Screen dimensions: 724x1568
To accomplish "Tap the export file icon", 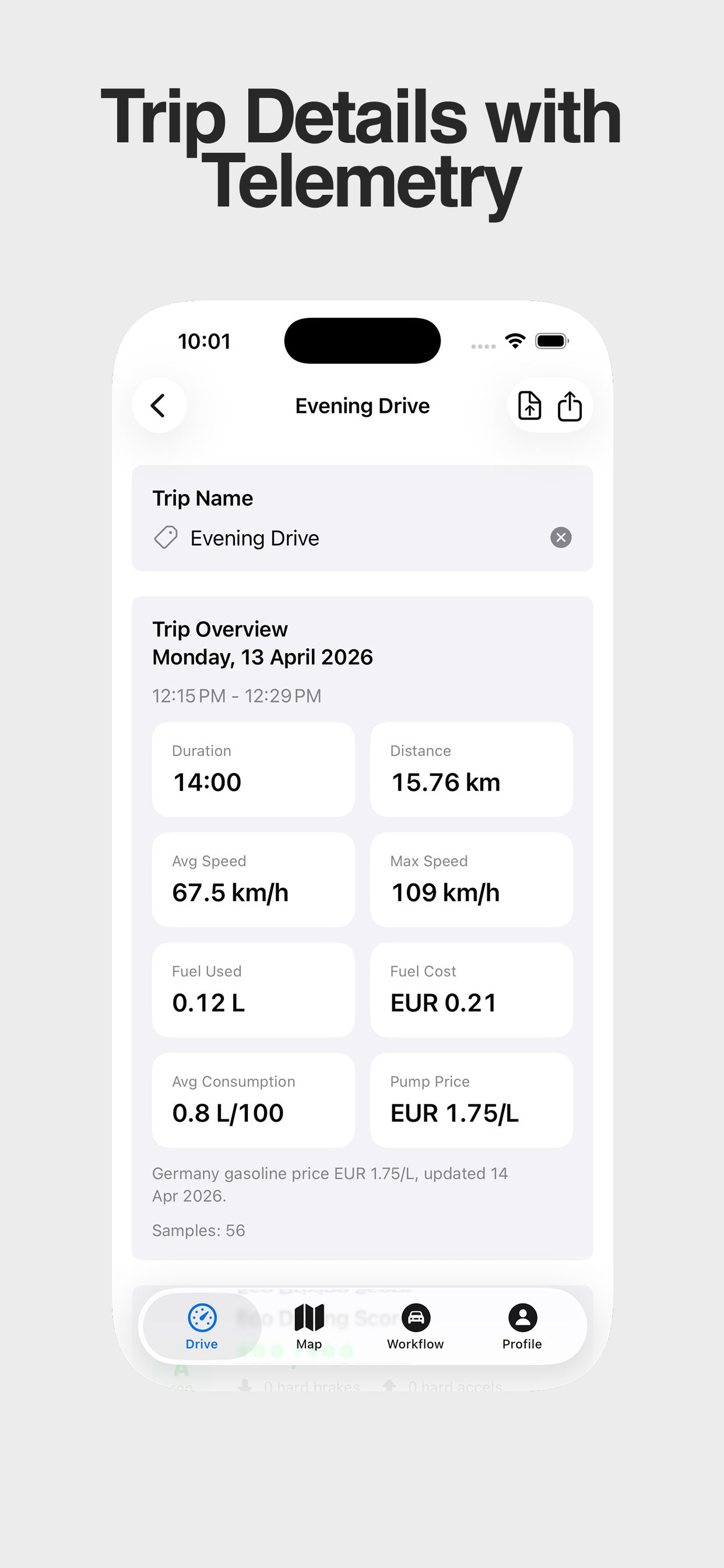I will (529, 405).
